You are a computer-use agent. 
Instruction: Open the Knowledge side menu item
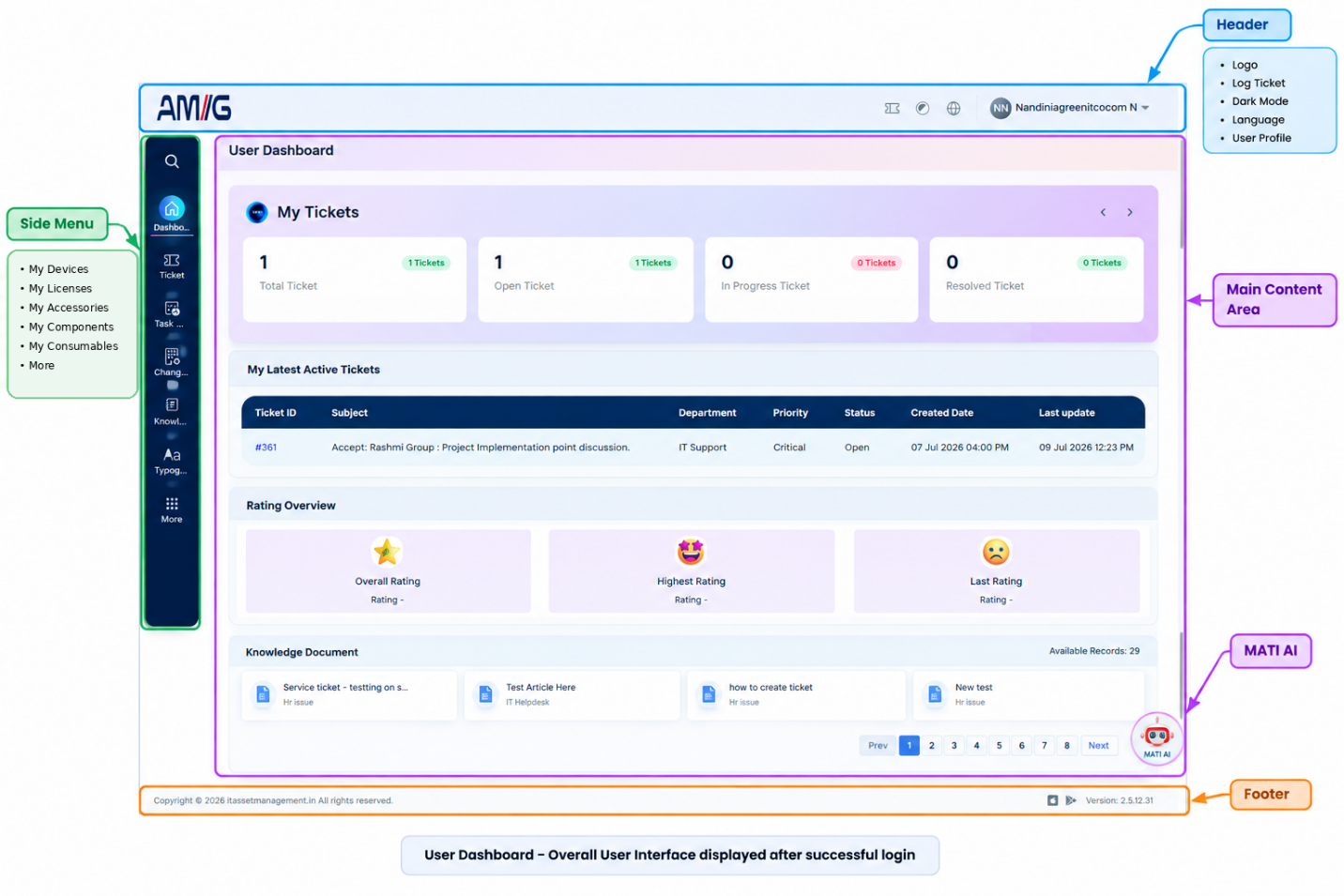[x=172, y=411]
